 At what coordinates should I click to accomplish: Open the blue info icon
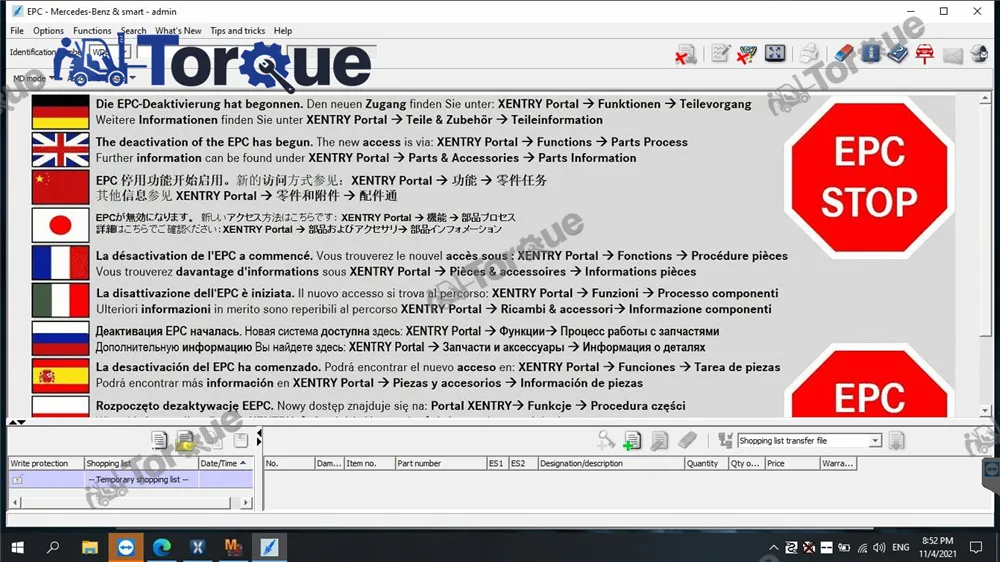[x=870, y=54]
